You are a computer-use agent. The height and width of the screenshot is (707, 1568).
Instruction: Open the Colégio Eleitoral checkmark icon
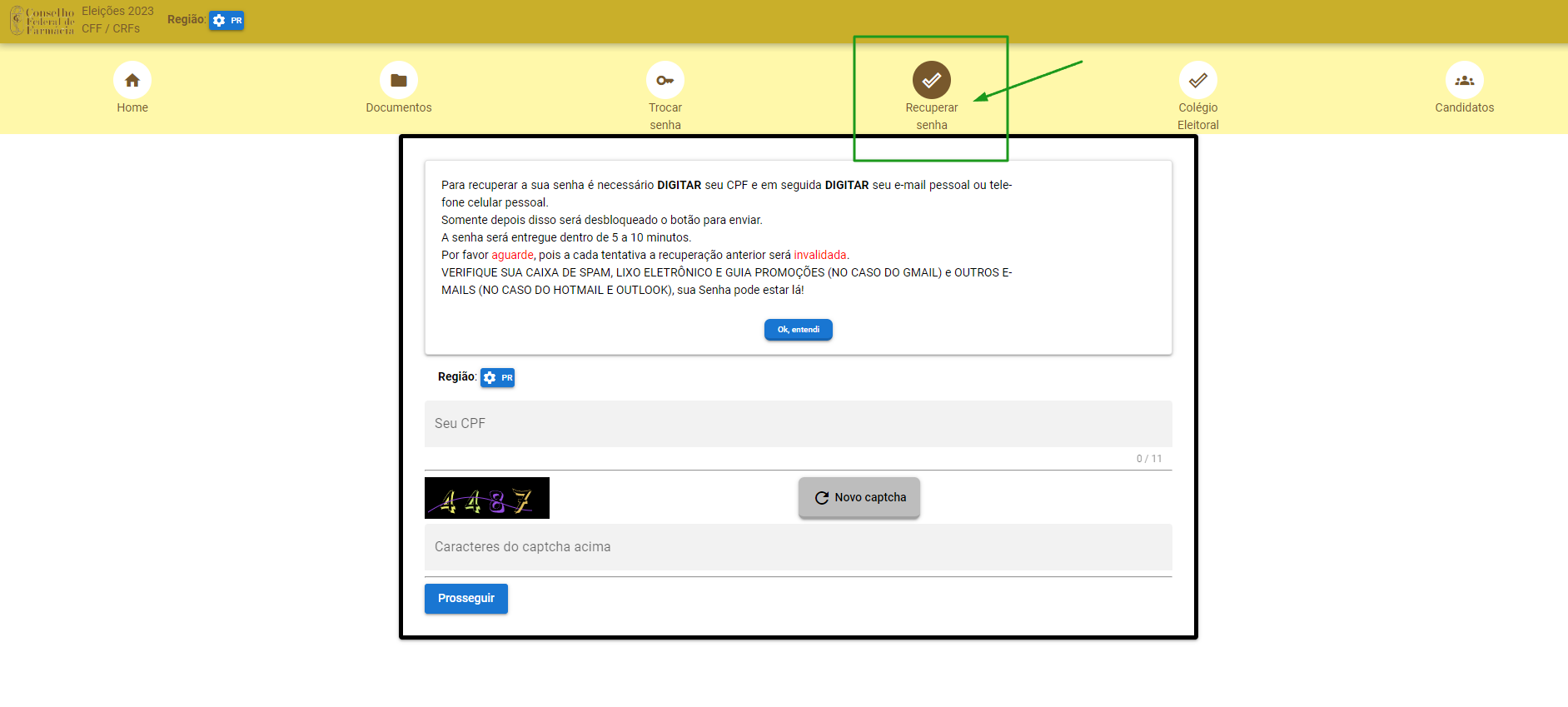[1197, 81]
